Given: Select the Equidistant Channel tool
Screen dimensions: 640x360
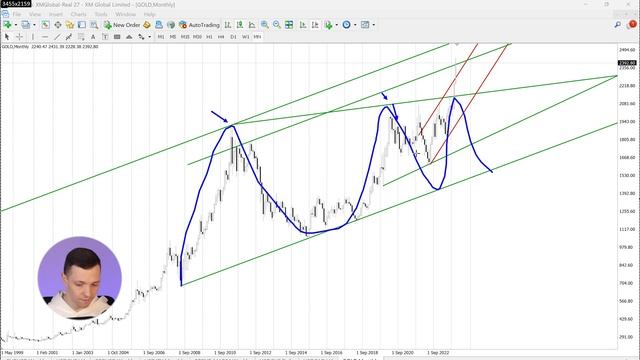Looking at the screenshot, I should [x=69, y=37].
